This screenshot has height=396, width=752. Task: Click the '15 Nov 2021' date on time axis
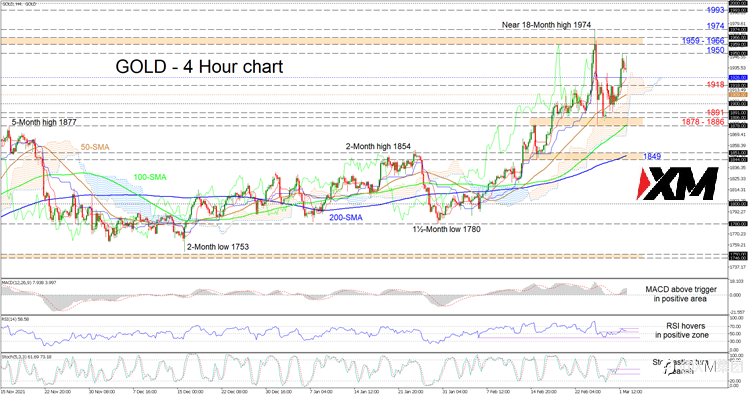(x=13, y=392)
